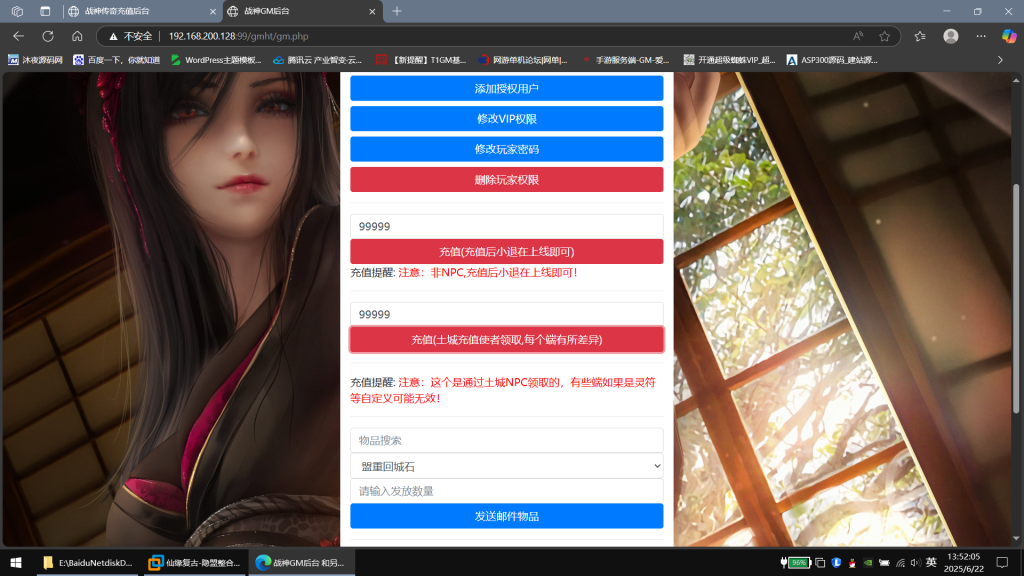Open the WordPress主题模板 bookmark

point(215,60)
